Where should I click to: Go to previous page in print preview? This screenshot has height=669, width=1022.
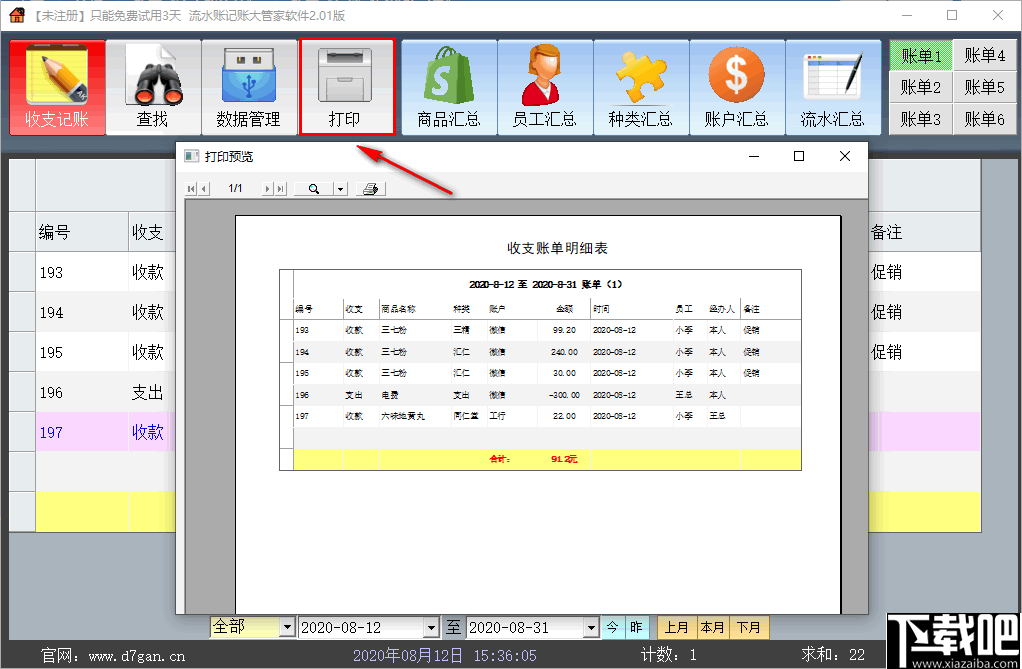pos(204,189)
